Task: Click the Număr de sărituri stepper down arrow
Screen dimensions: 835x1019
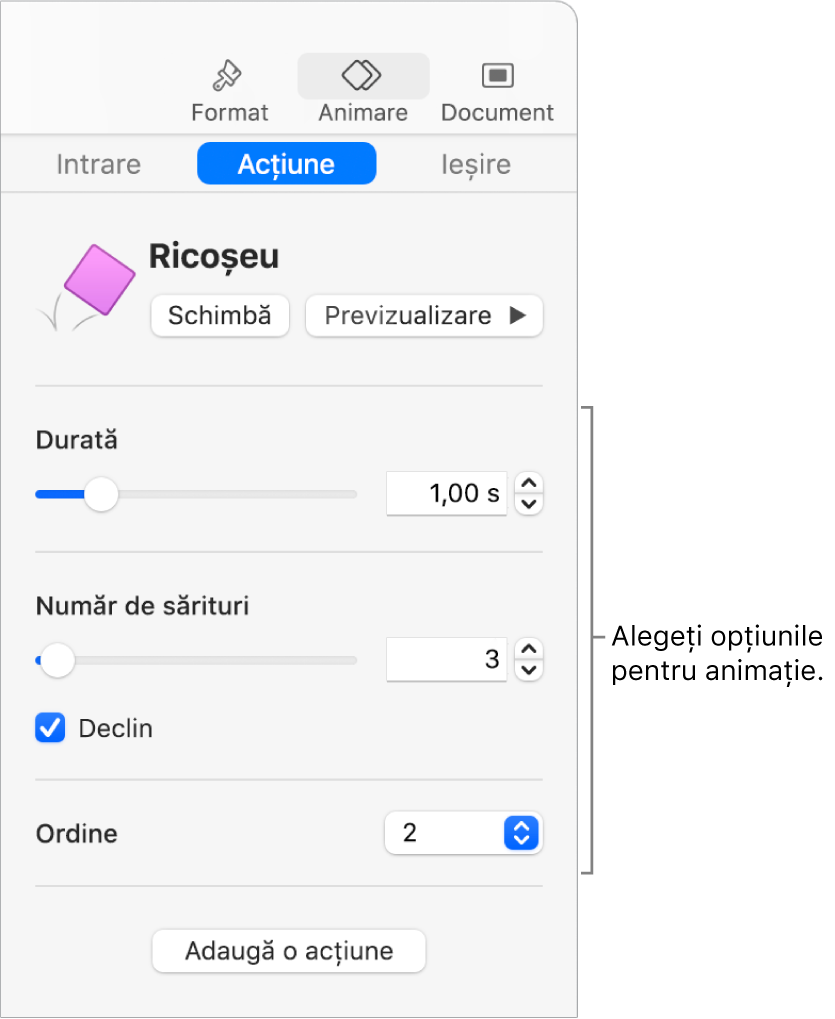Action: point(528,669)
